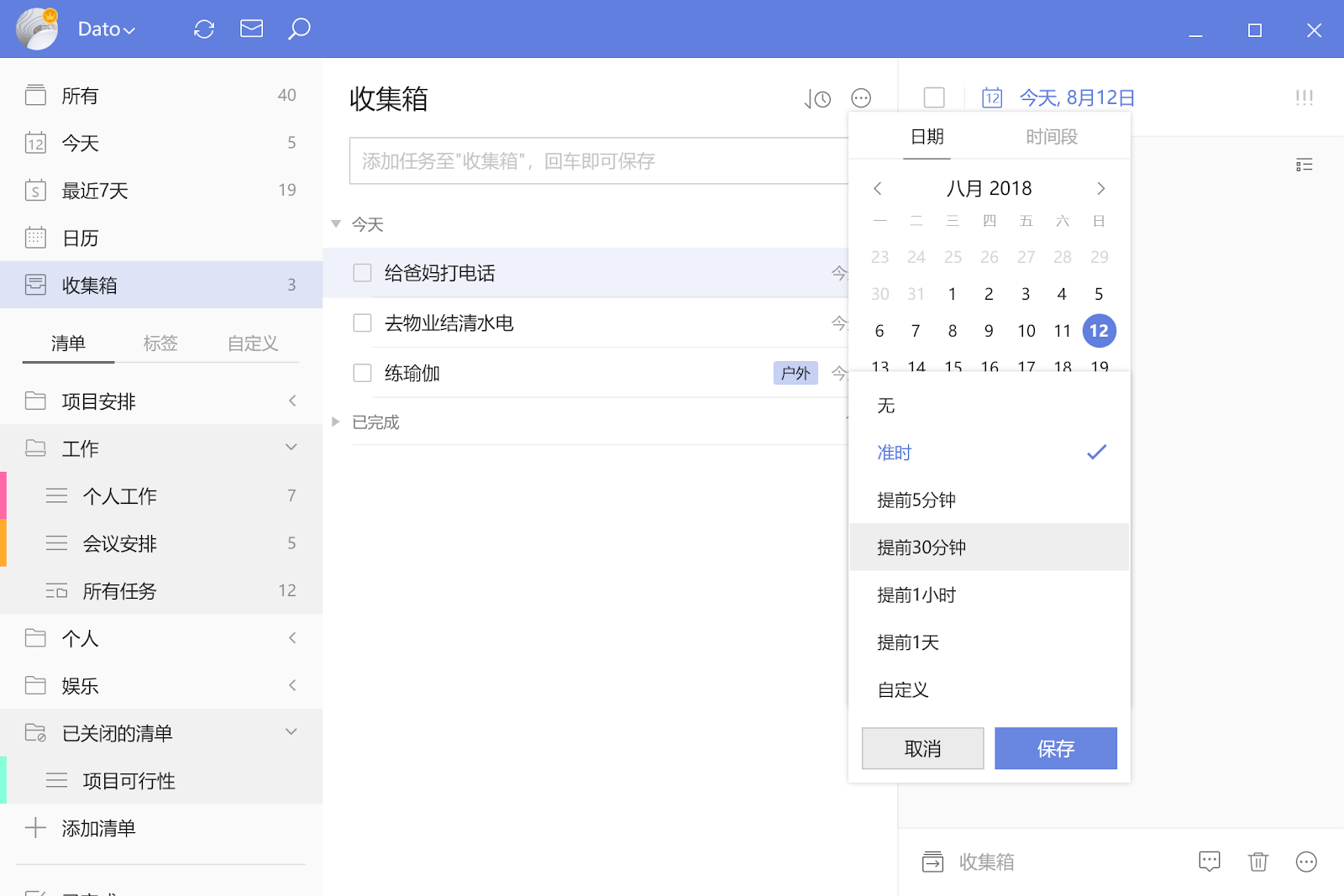Open the 今天 smart list
Screen dimensions: 1344x896
(161, 143)
